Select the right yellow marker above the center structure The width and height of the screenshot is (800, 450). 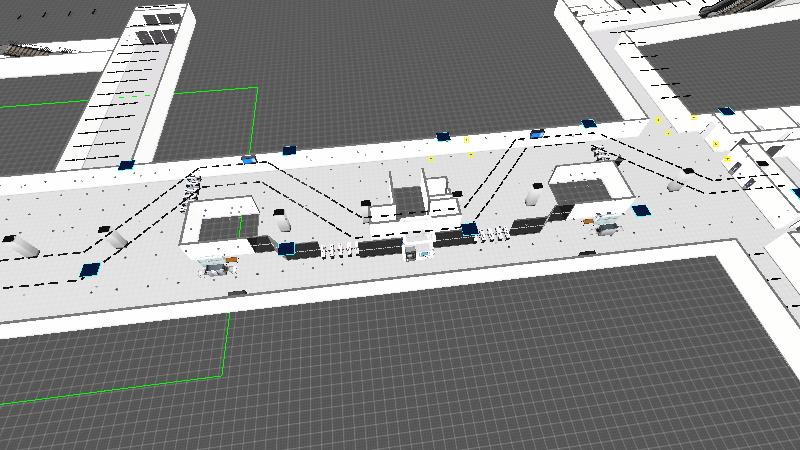468,155
